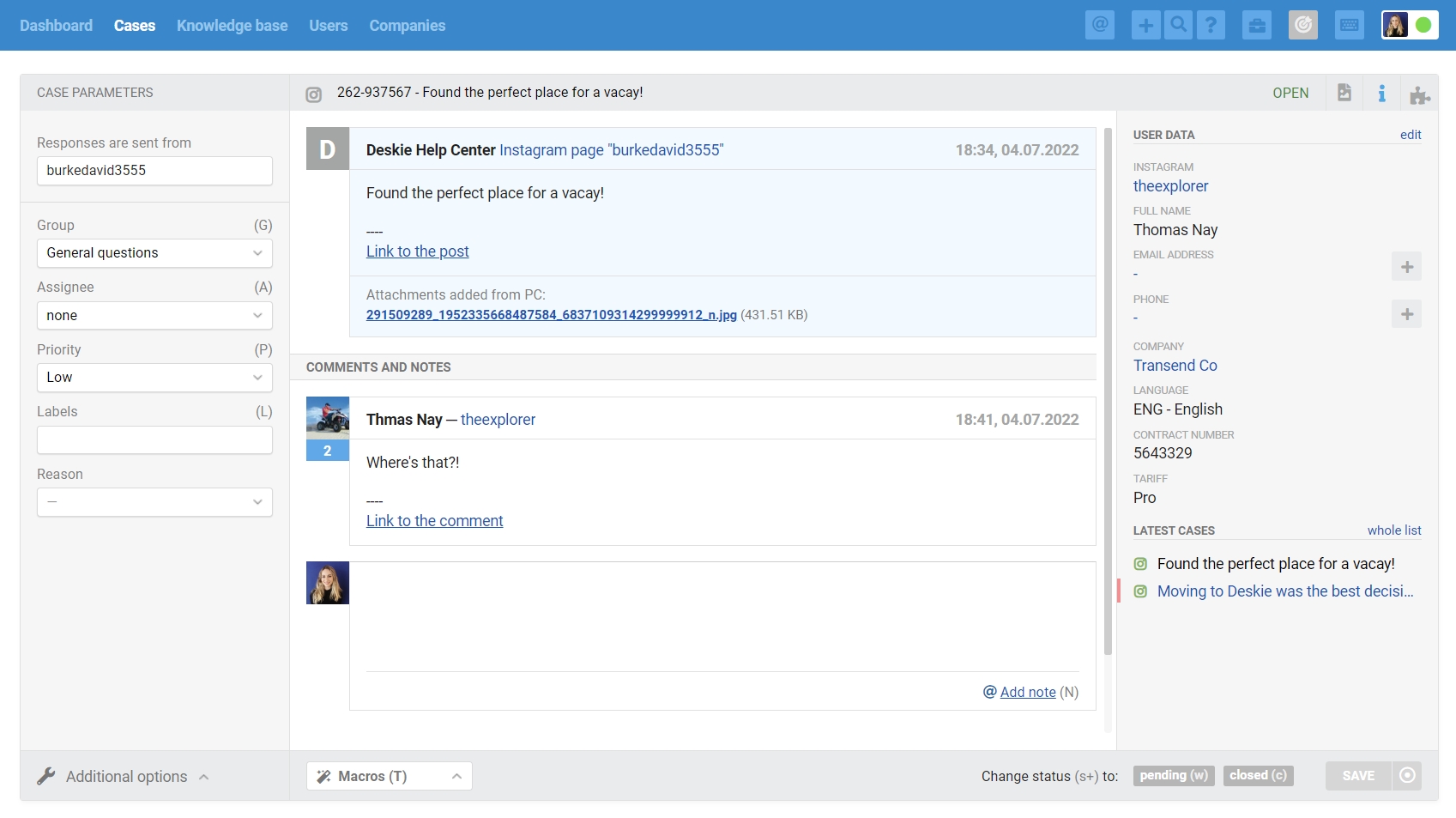The width and height of the screenshot is (1456, 818).
Task: Change status to pending (w)
Action: [x=1174, y=775]
